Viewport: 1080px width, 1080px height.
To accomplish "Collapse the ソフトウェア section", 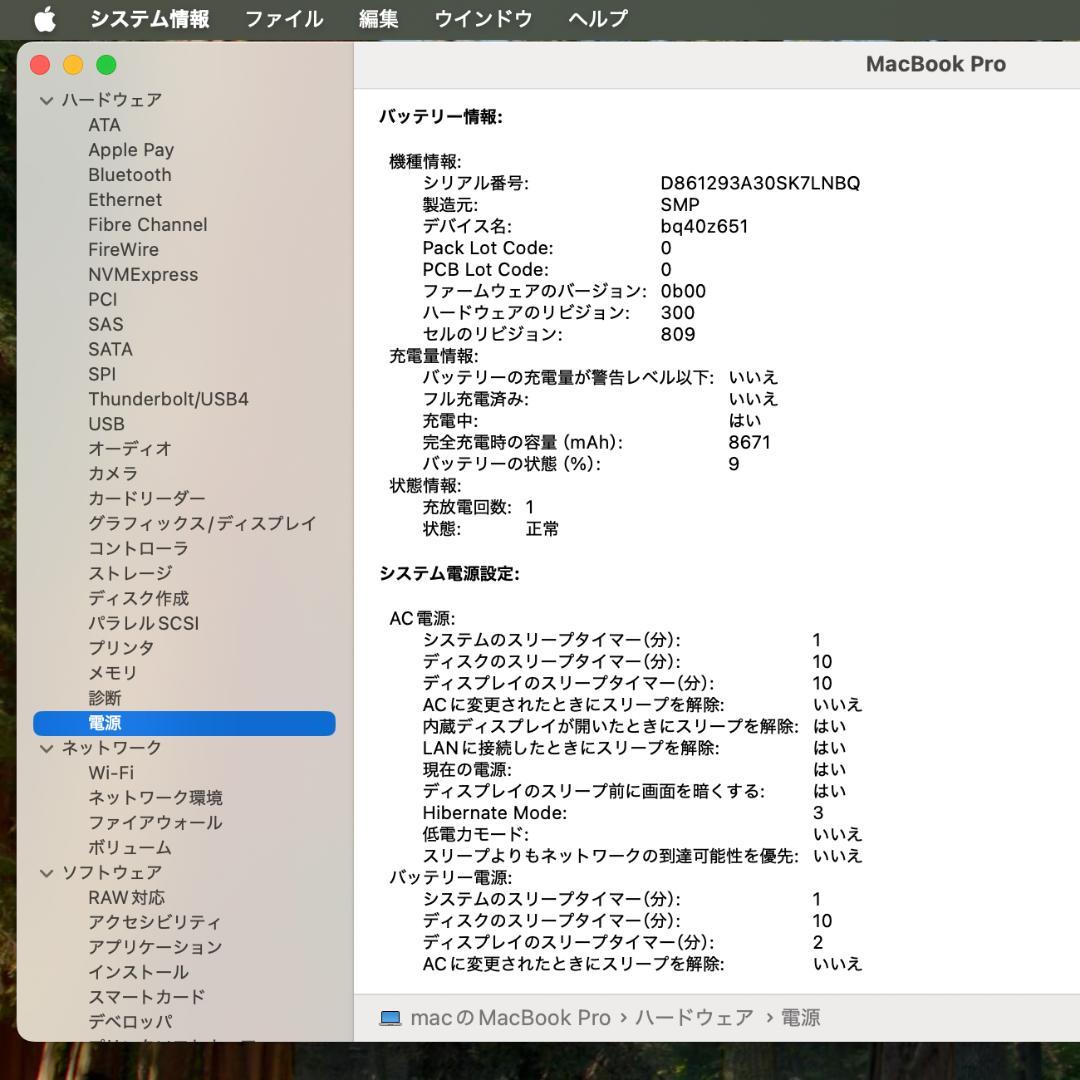I will 46,872.
